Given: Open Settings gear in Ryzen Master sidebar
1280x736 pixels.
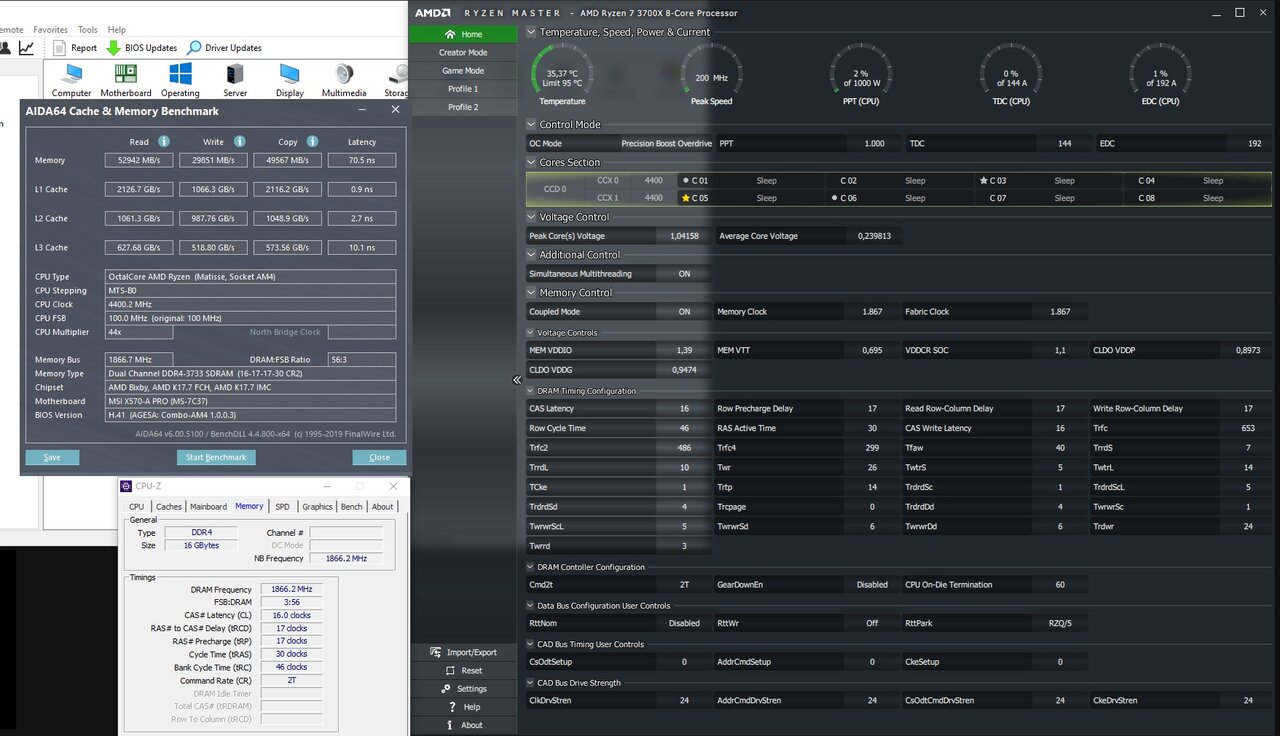Looking at the screenshot, I should tap(446, 688).
